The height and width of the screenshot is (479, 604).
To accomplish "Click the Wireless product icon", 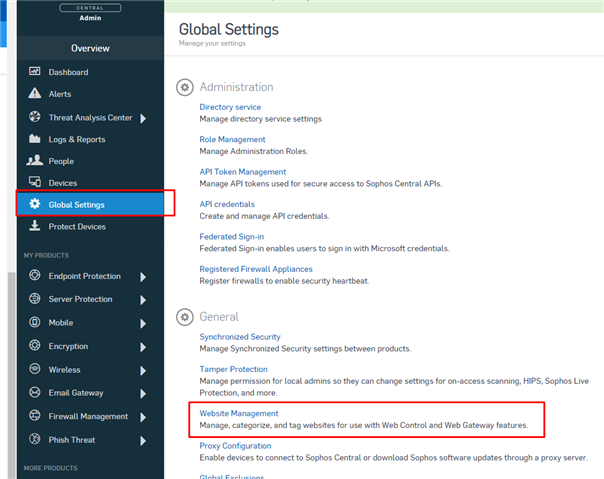I will coord(35,369).
